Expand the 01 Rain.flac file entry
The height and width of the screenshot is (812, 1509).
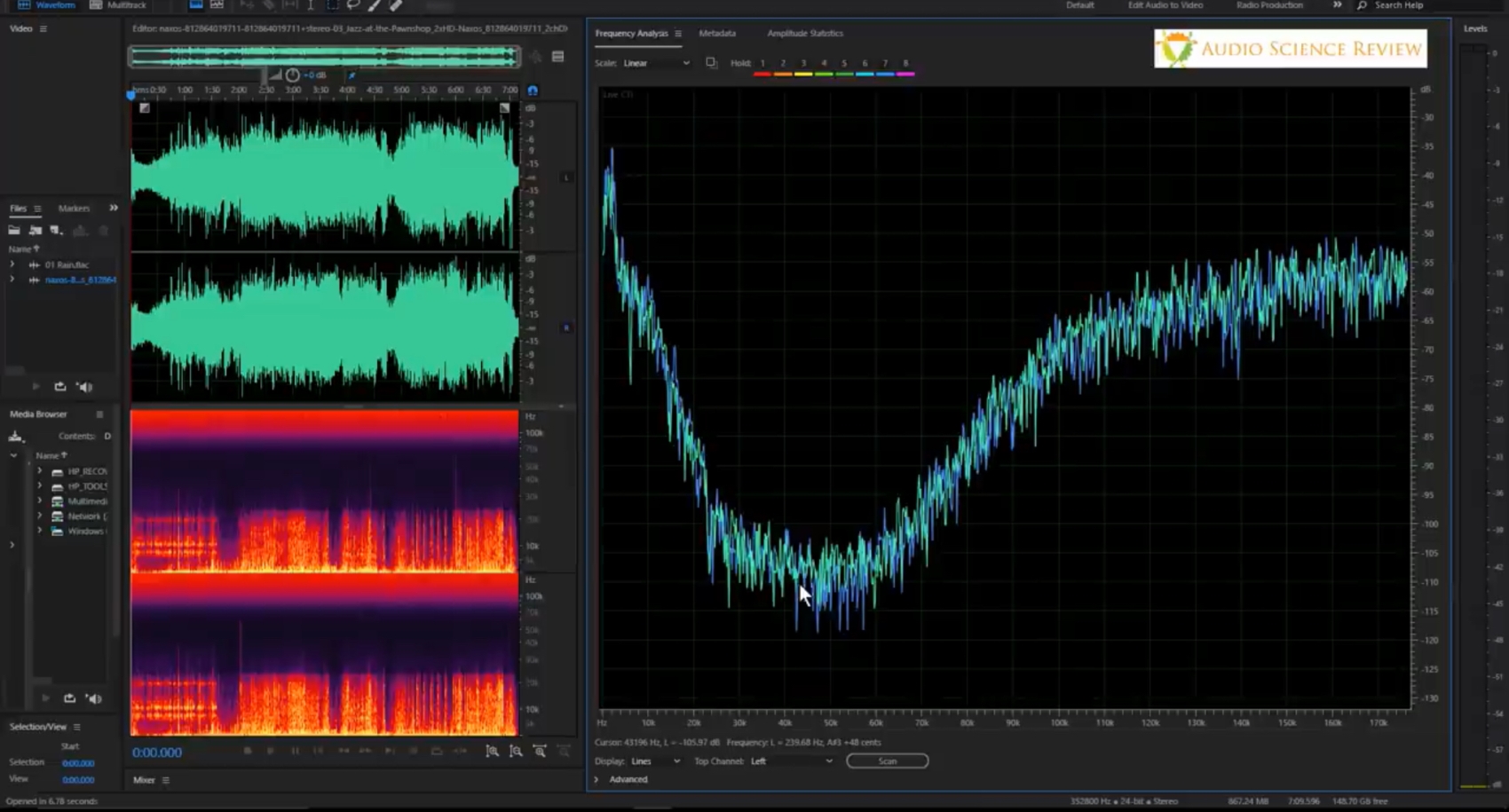pos(12,264)
